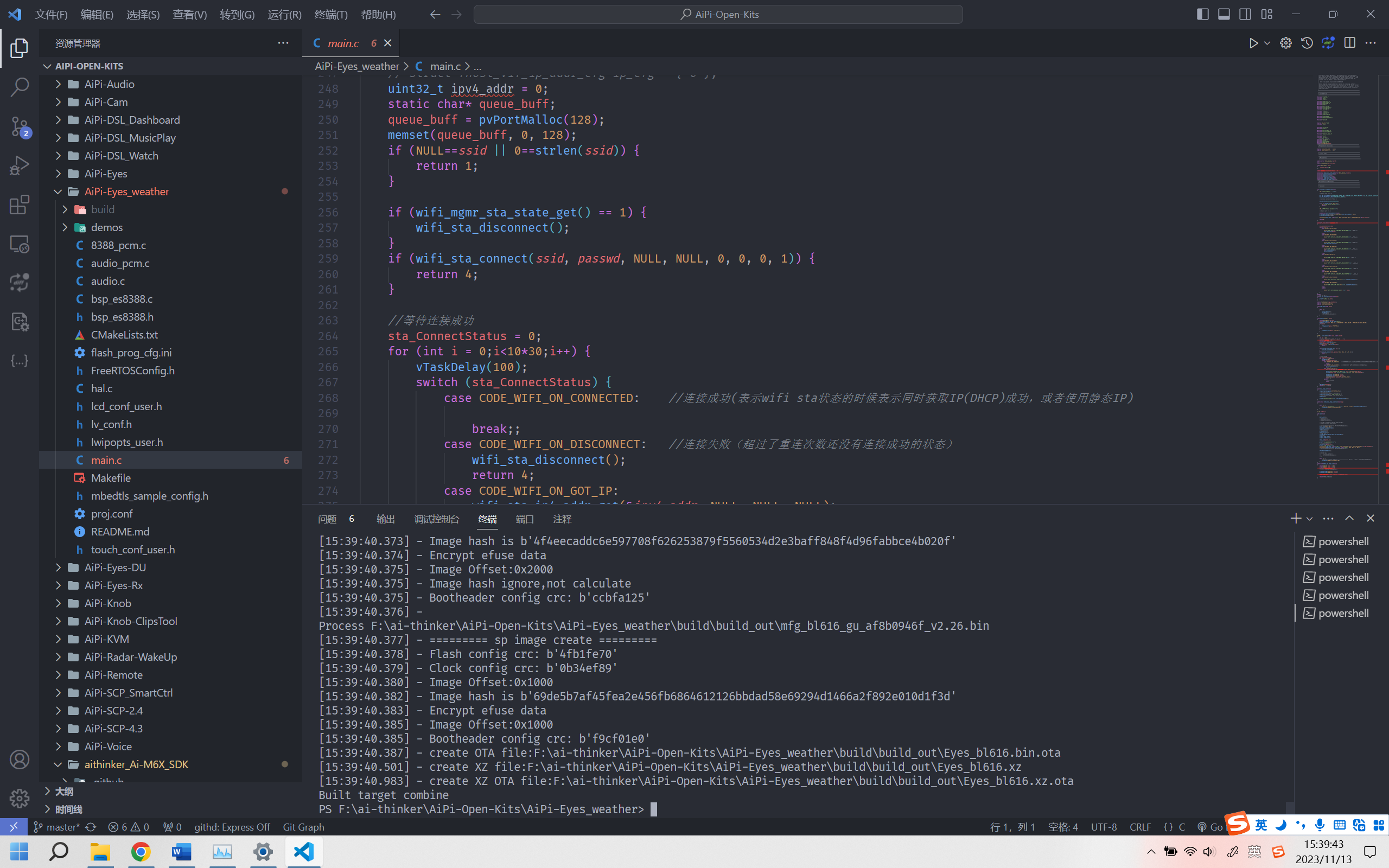Click the split editor right icon
The height and width of the screenshot is (868, 1389).
(1349, 43)
